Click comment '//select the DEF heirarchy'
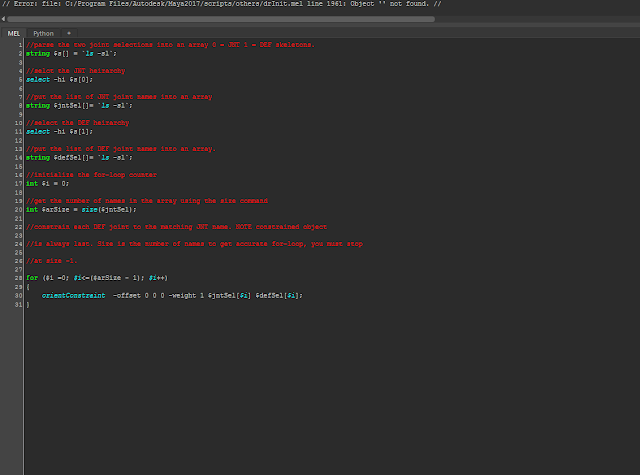Image resolution: width=640 pixels, height=475 pixels. [x=78, y=123]
